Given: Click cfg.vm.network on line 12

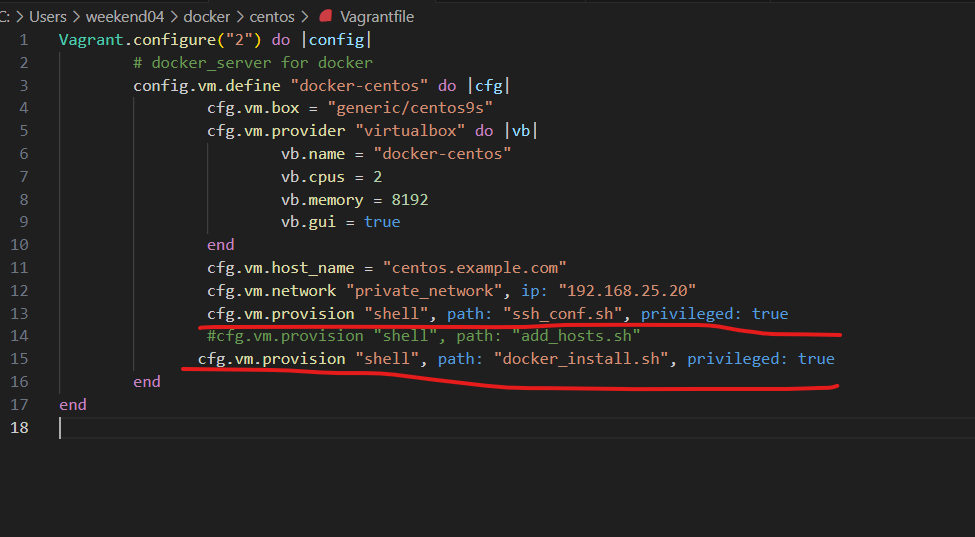Looking at the screenshot, I should point(272,291).
